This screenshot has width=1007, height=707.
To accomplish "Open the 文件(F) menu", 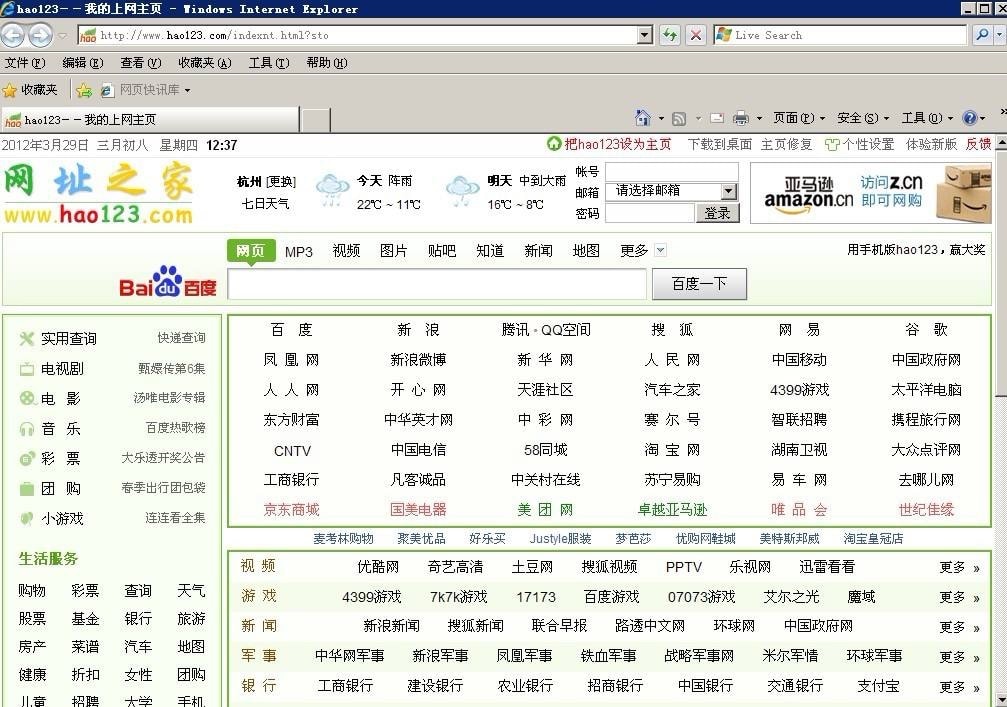I will click(25, 63).
